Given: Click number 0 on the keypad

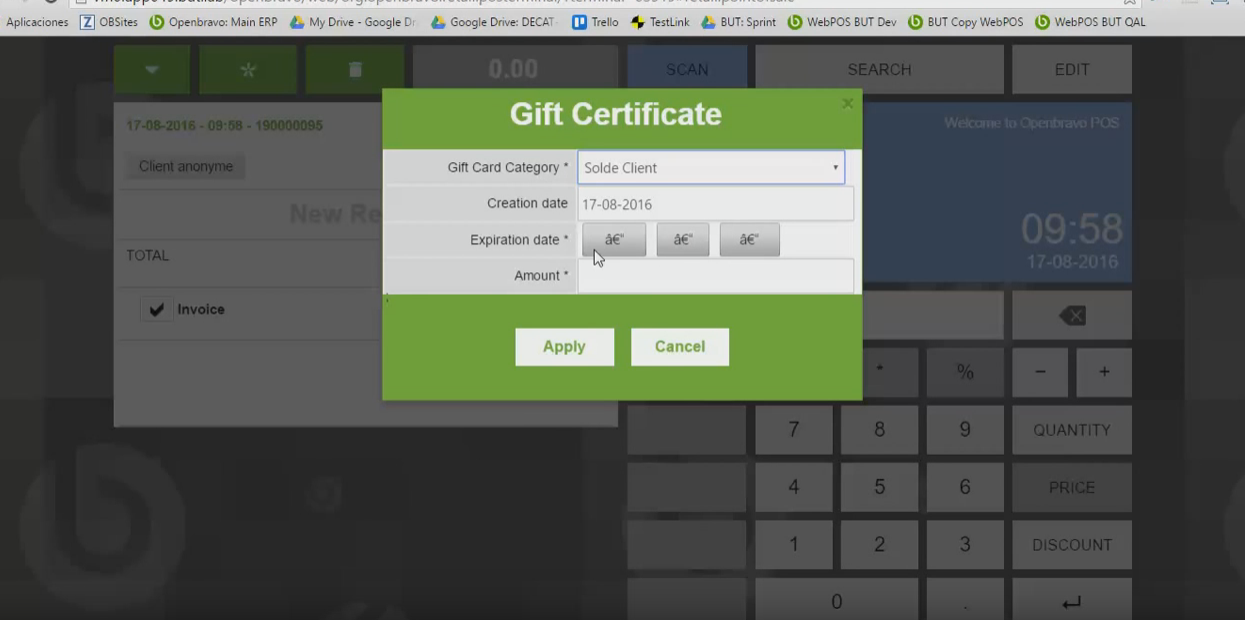Looking at the screenshot, I should coord(837,601).
